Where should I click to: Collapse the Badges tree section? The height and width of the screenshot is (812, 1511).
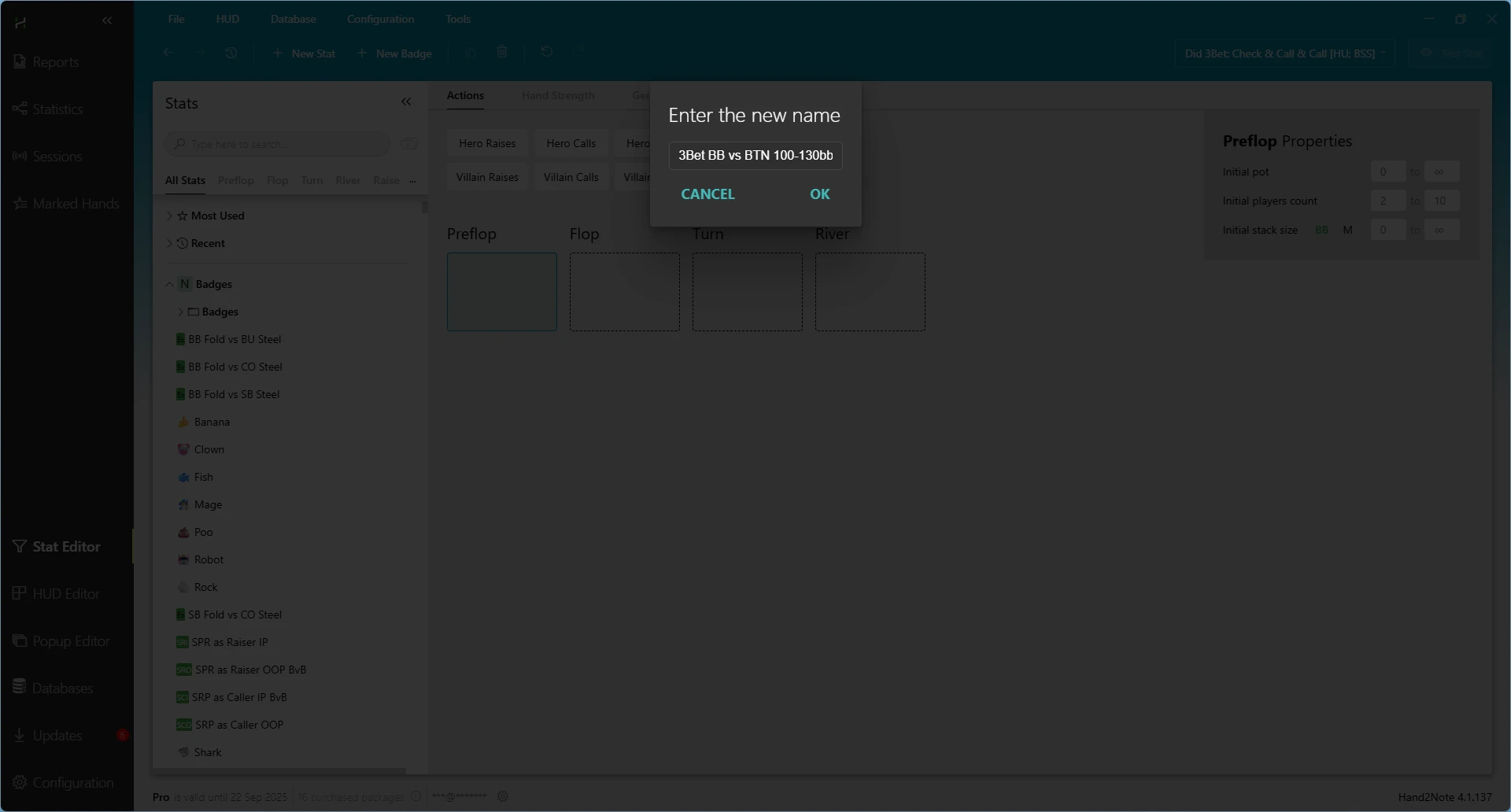pyautogui.click(x=169, y=284)
